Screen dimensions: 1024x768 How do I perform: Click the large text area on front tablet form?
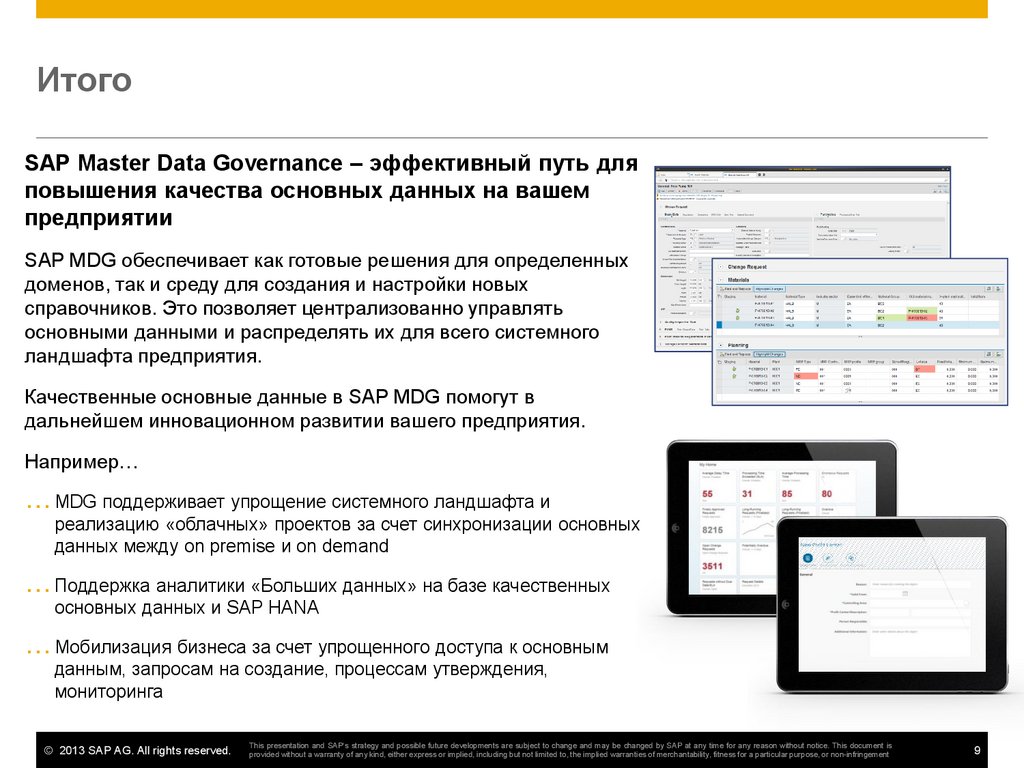click(920, 641)
